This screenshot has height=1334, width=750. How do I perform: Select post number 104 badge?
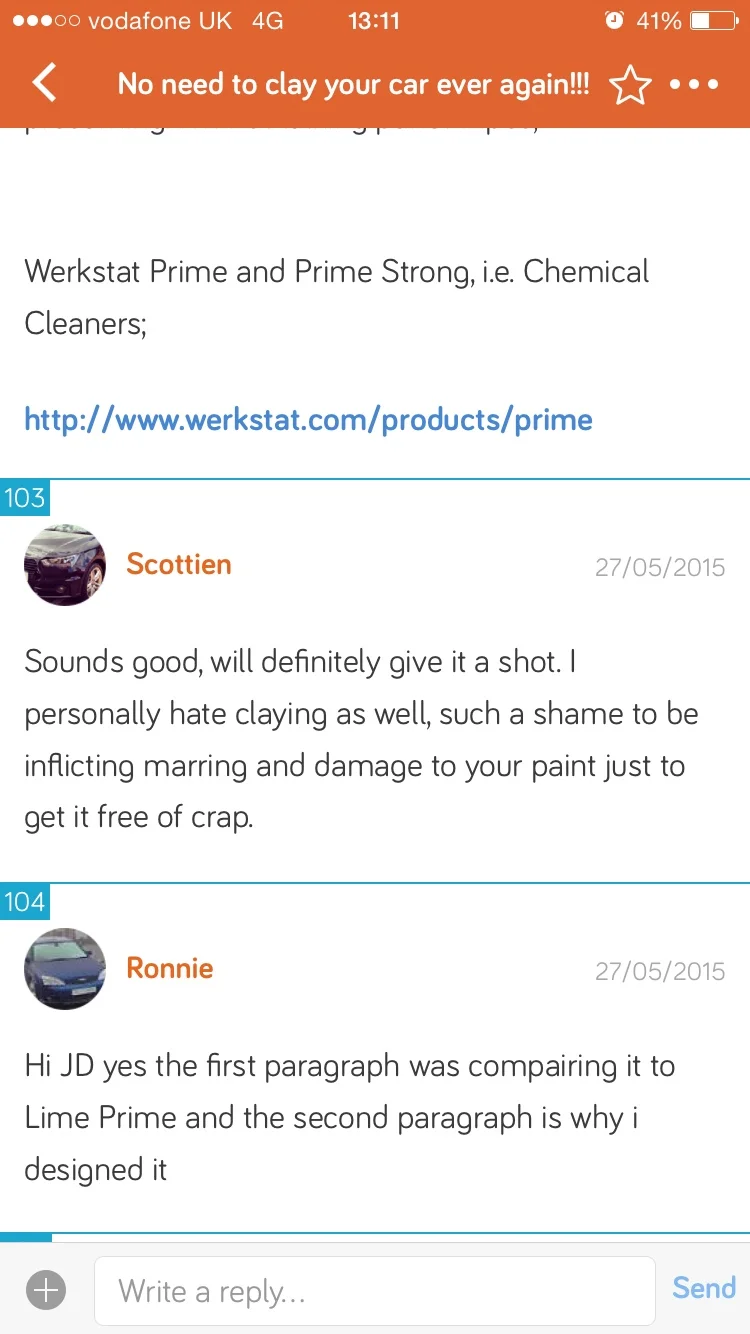point(24,901)
